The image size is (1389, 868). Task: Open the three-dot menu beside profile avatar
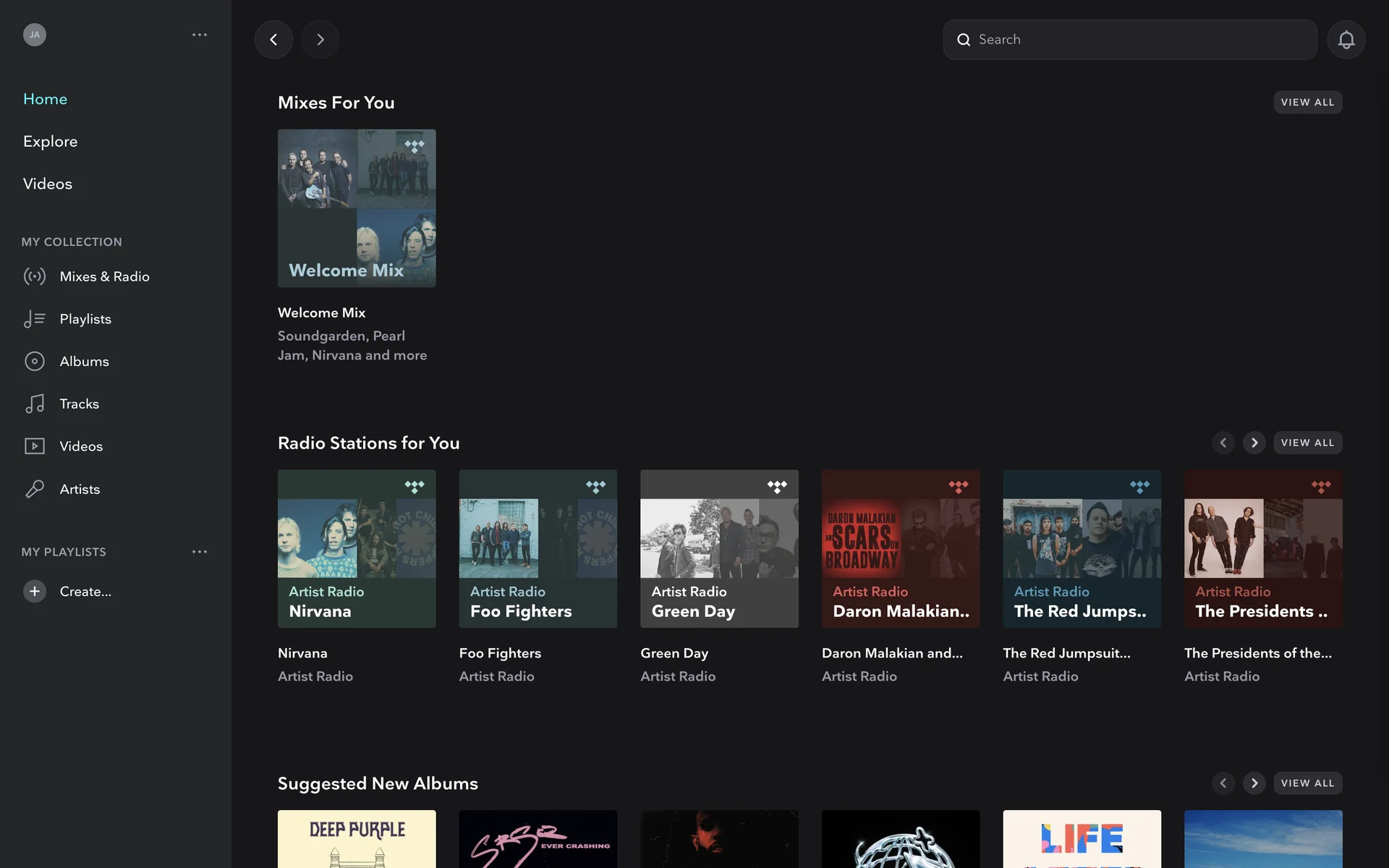pyautogui.click(x=200, y=35)
